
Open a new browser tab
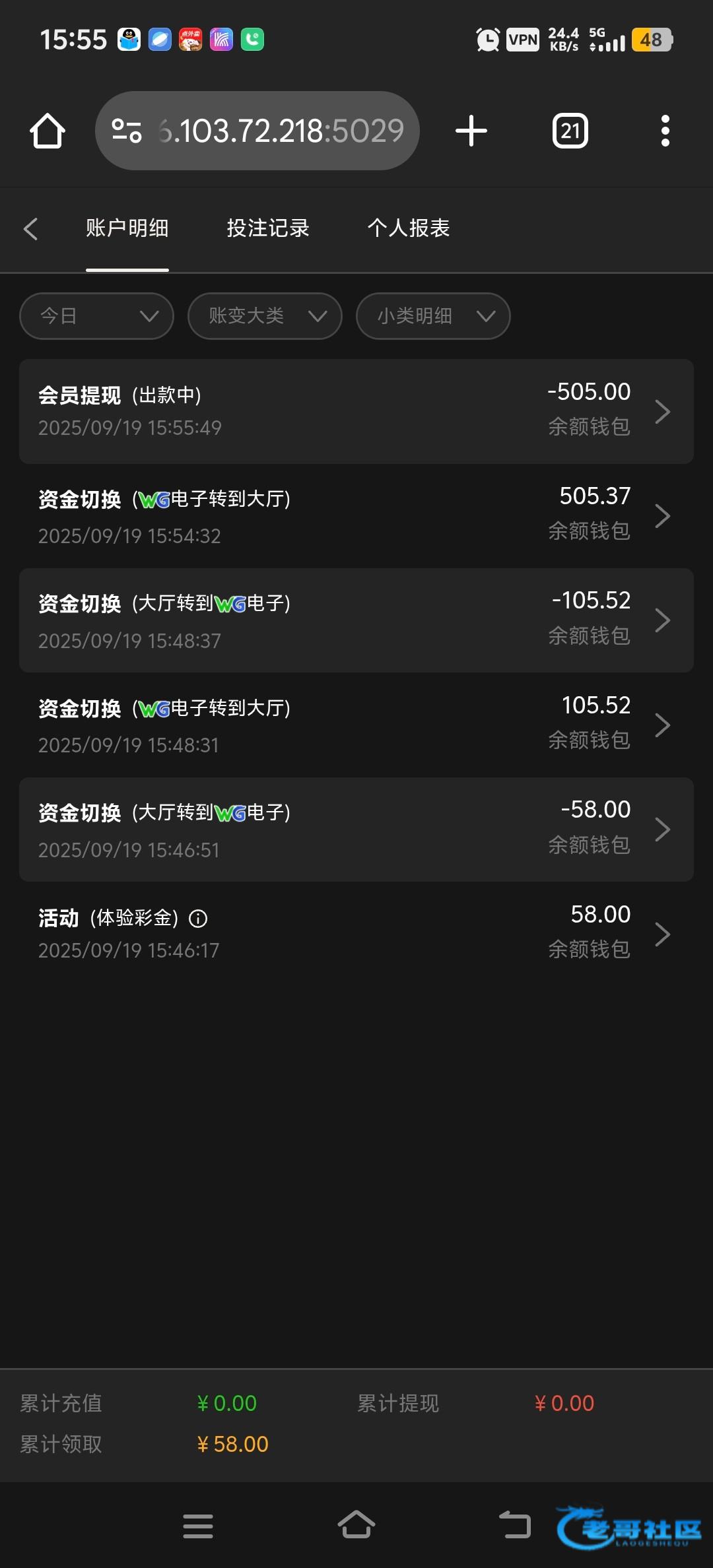[471, 131]
